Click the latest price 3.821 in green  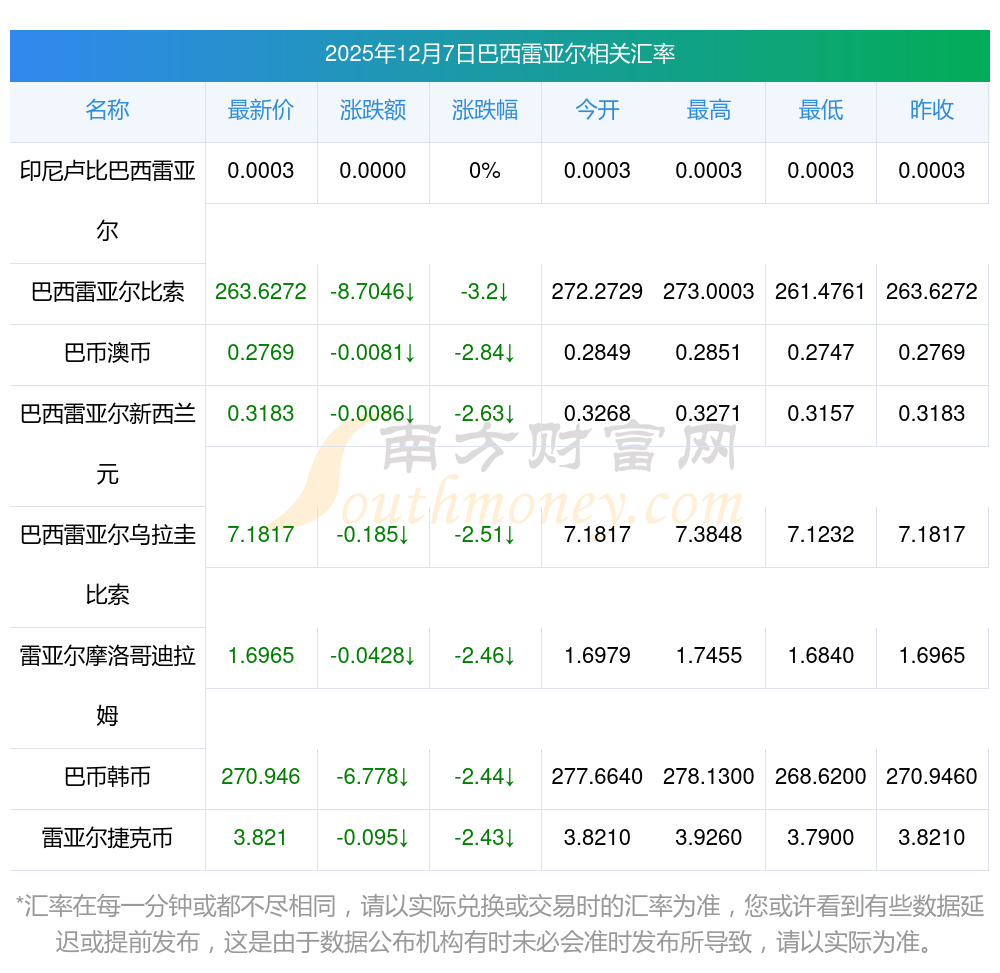tap(261, 838)
